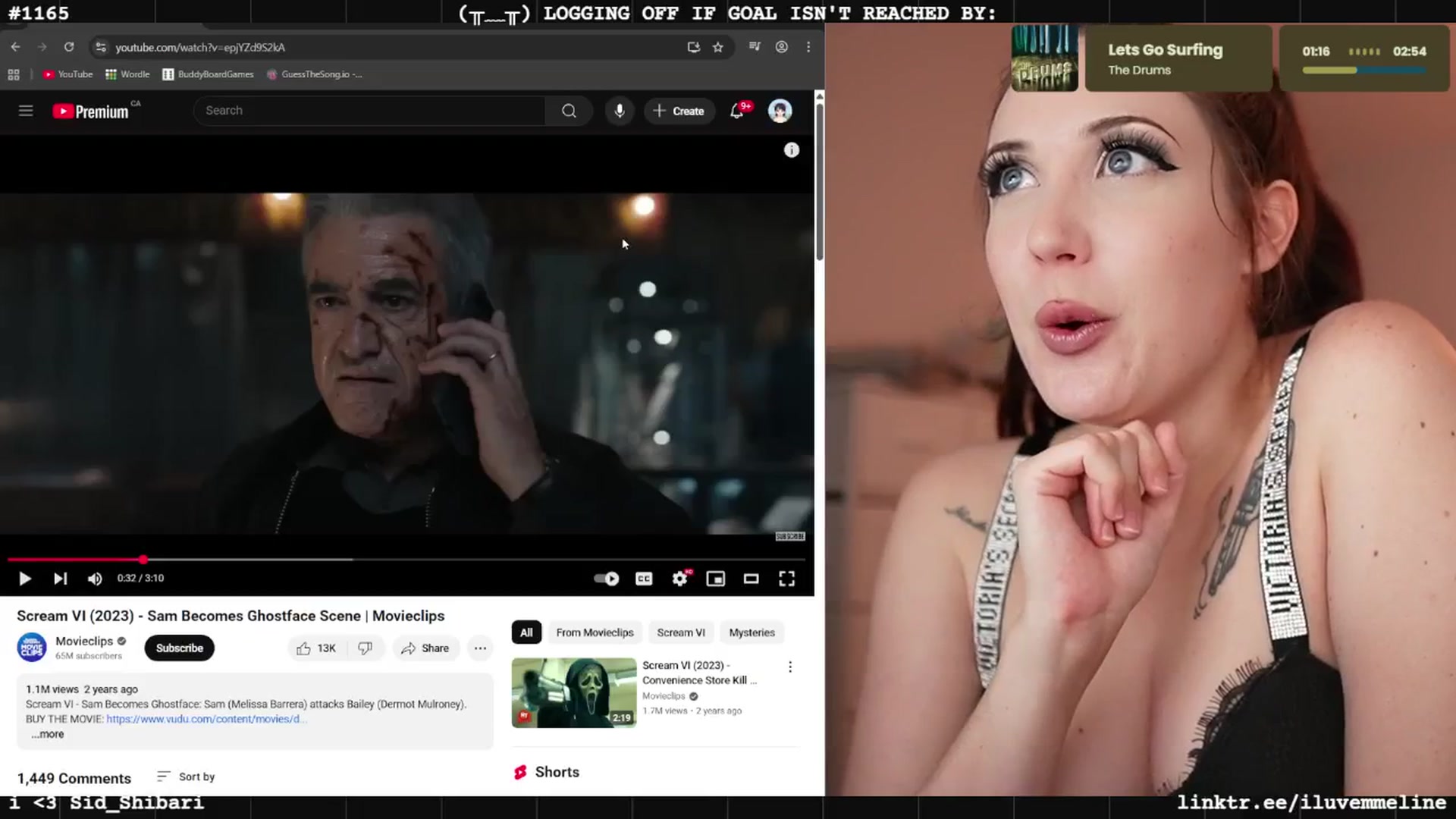Click the 1,449 Comments heading
The height and width of the screenshot is (819, 1456).
74,779
